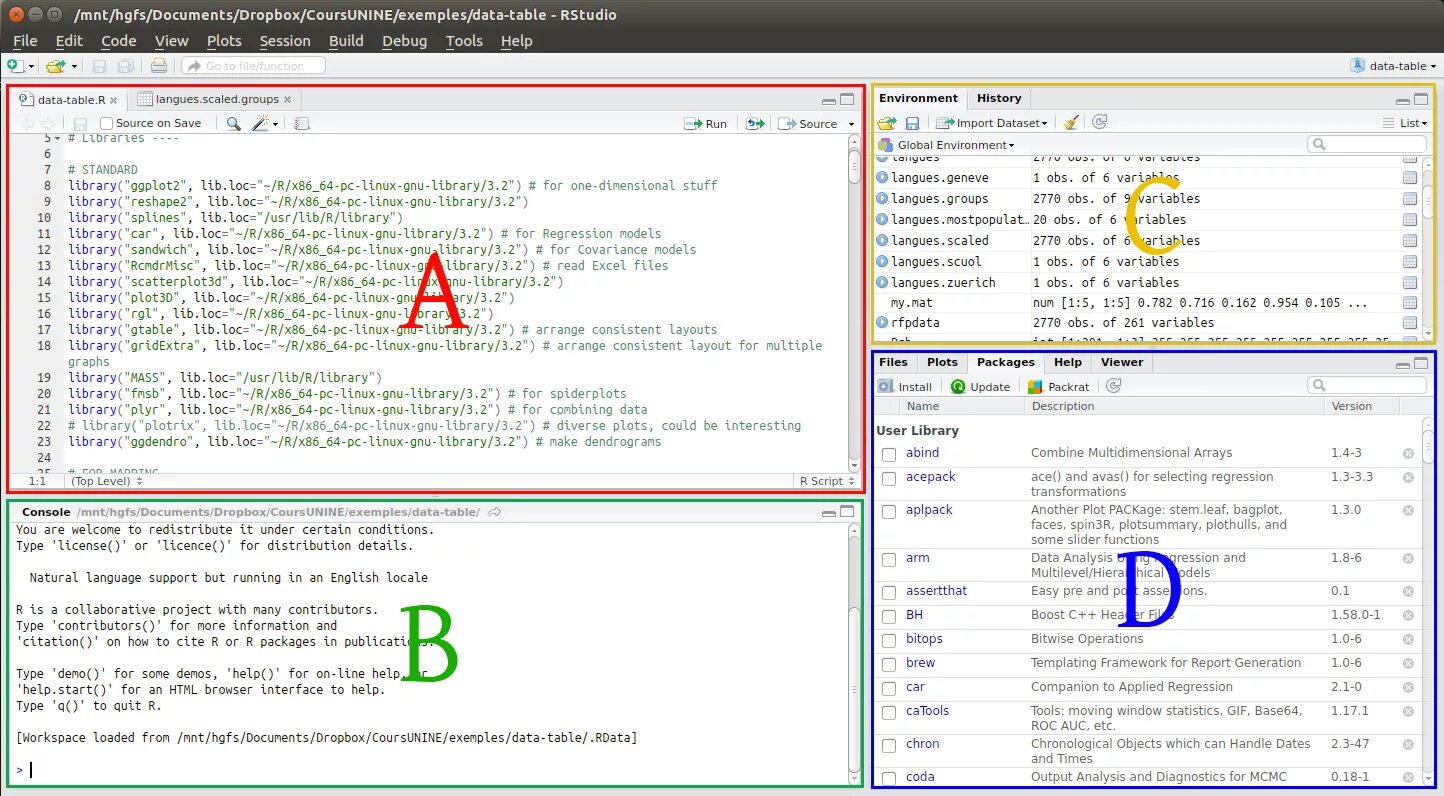Viewport: 1444px width, 796px height.
Task: Click the print icon in main toolbar
Action: point(158,66)
